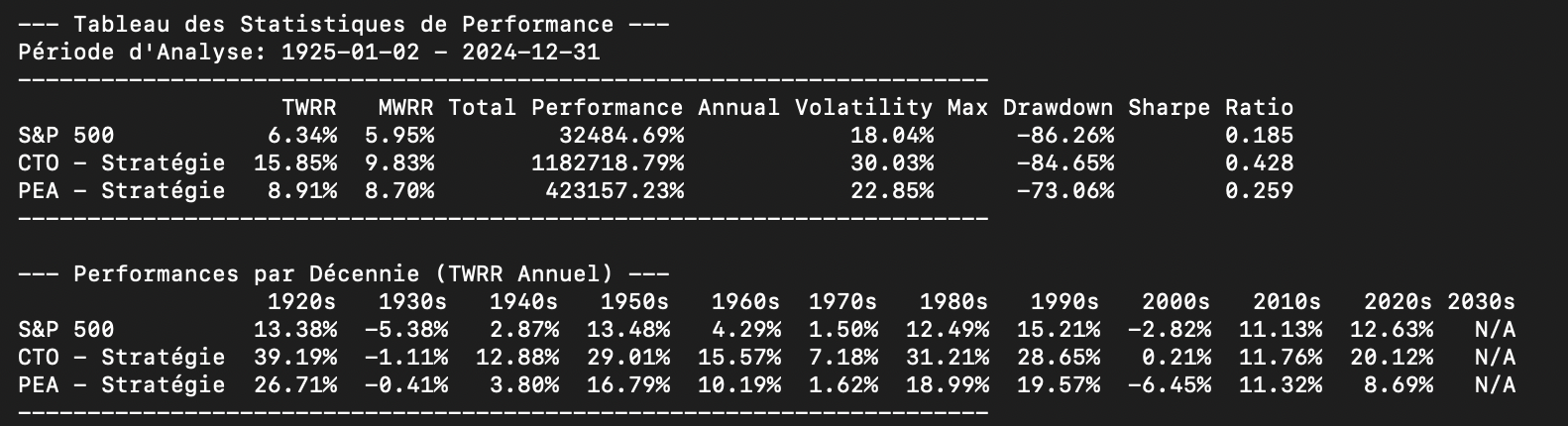Click the MWRR column header
Viewport: 1568px width, 426px height.
click(x=406, y=108)
